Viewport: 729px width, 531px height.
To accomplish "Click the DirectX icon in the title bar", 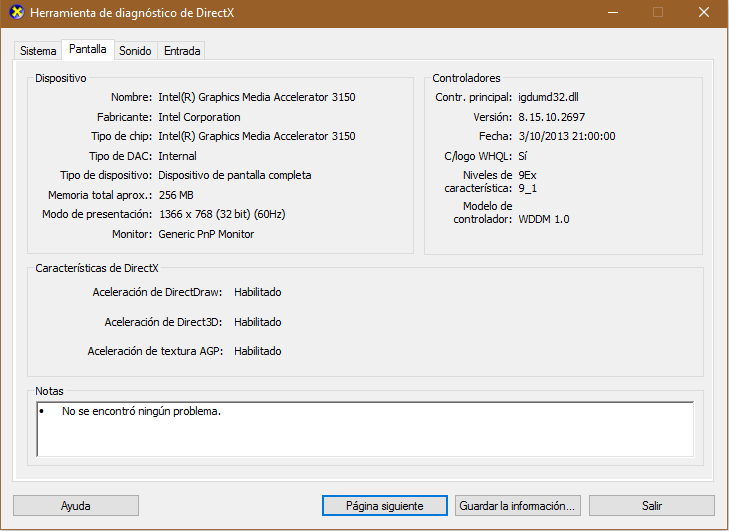I will [x=16, y=12].
